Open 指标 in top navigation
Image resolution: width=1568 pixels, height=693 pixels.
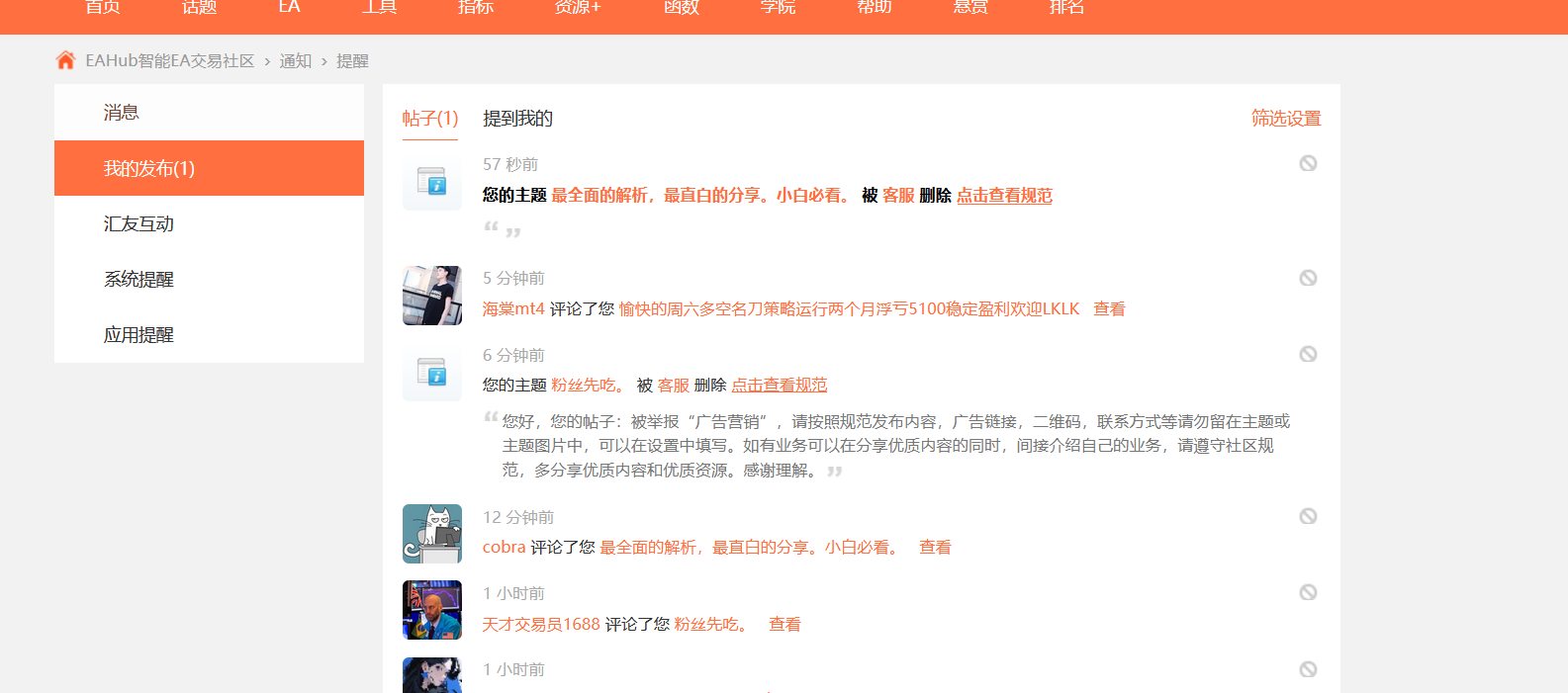tap(476, 8)
